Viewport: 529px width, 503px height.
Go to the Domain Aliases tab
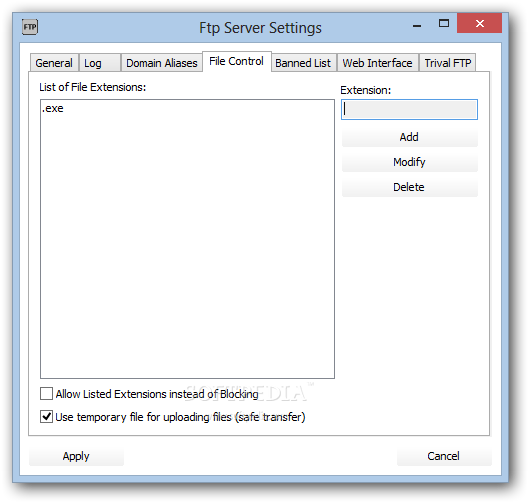(x=162, y=63)
